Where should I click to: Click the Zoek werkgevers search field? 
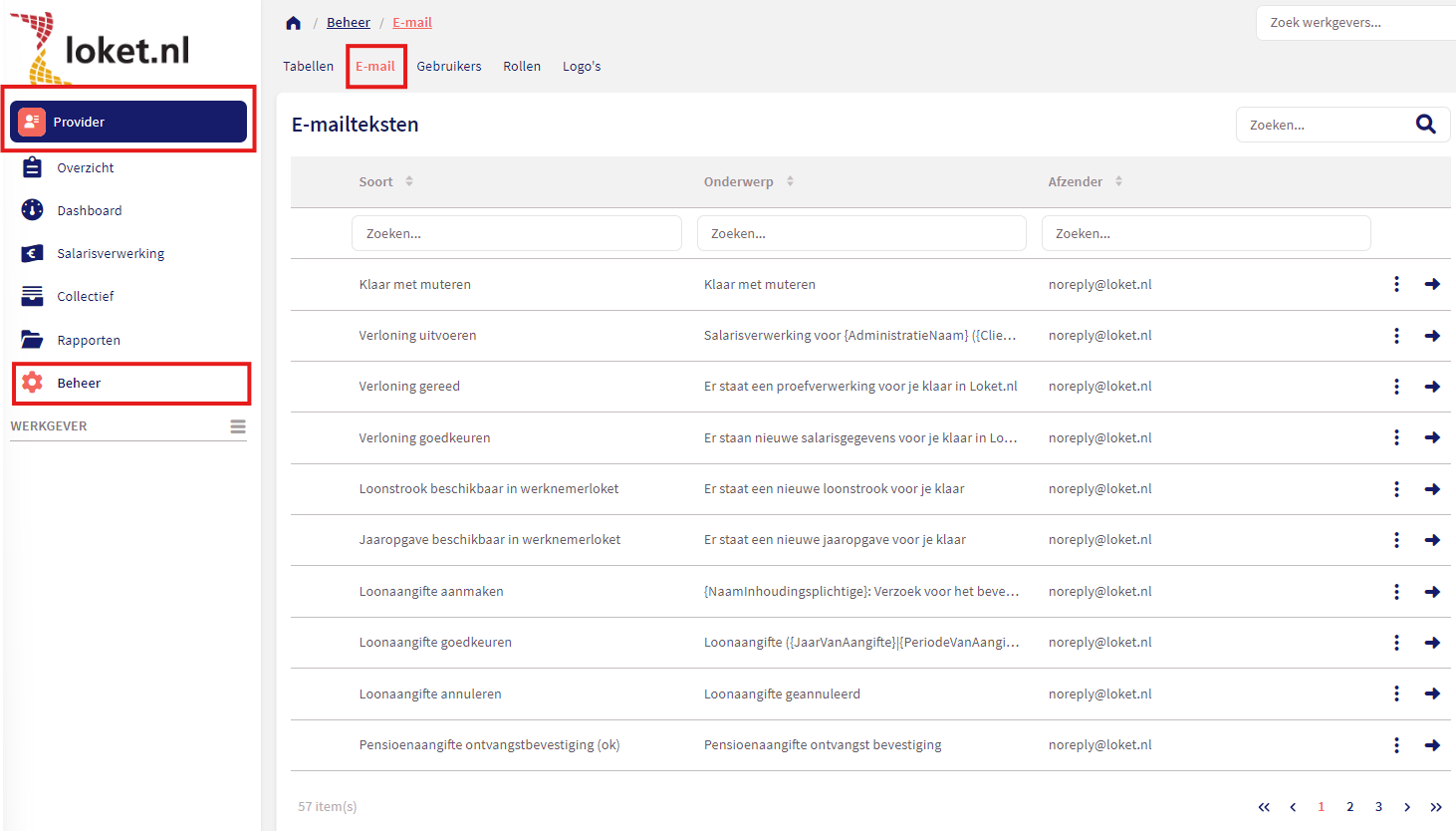click(1354, 23)
